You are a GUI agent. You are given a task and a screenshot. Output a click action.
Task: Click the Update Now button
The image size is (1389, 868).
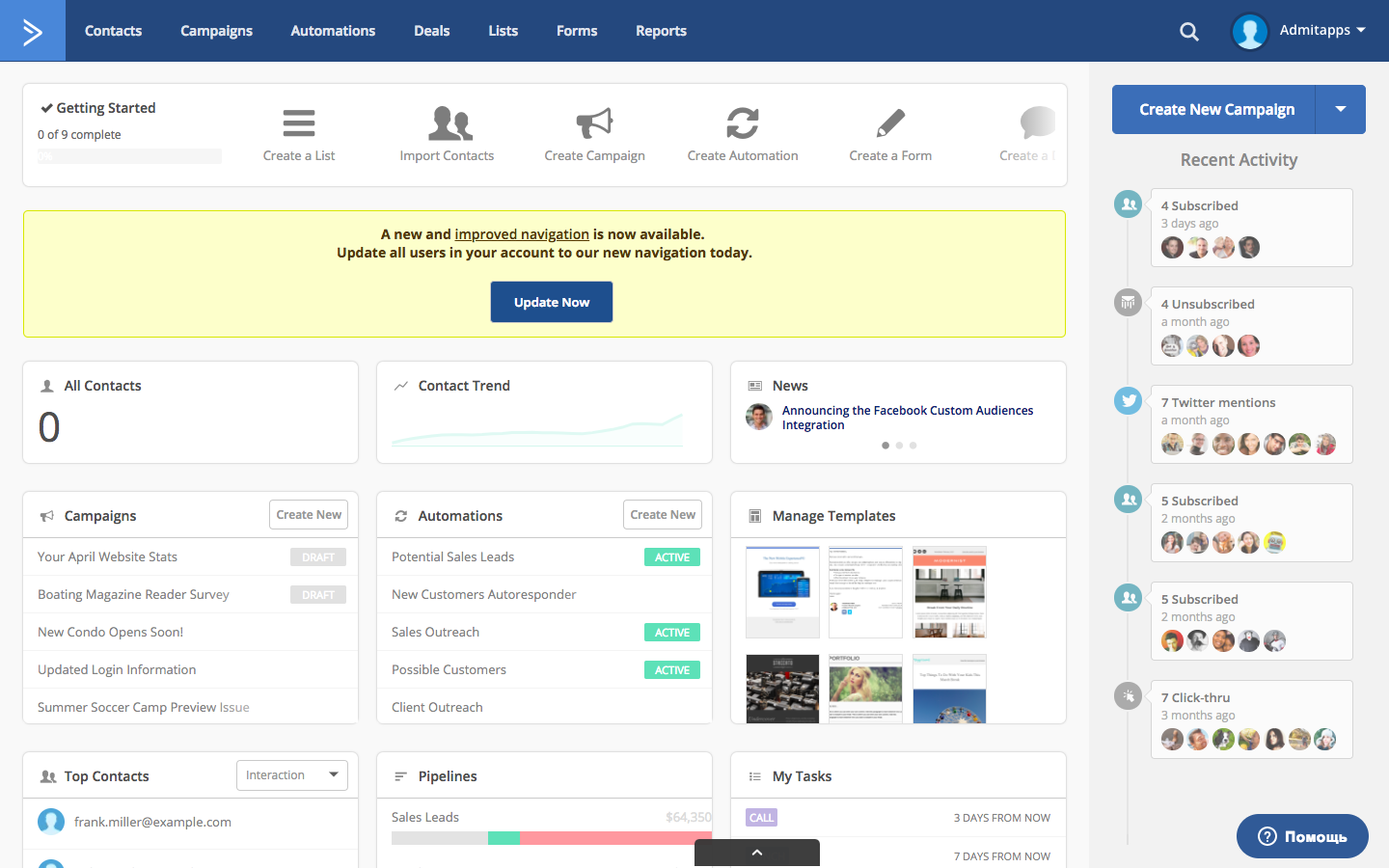tap(552, 302)
